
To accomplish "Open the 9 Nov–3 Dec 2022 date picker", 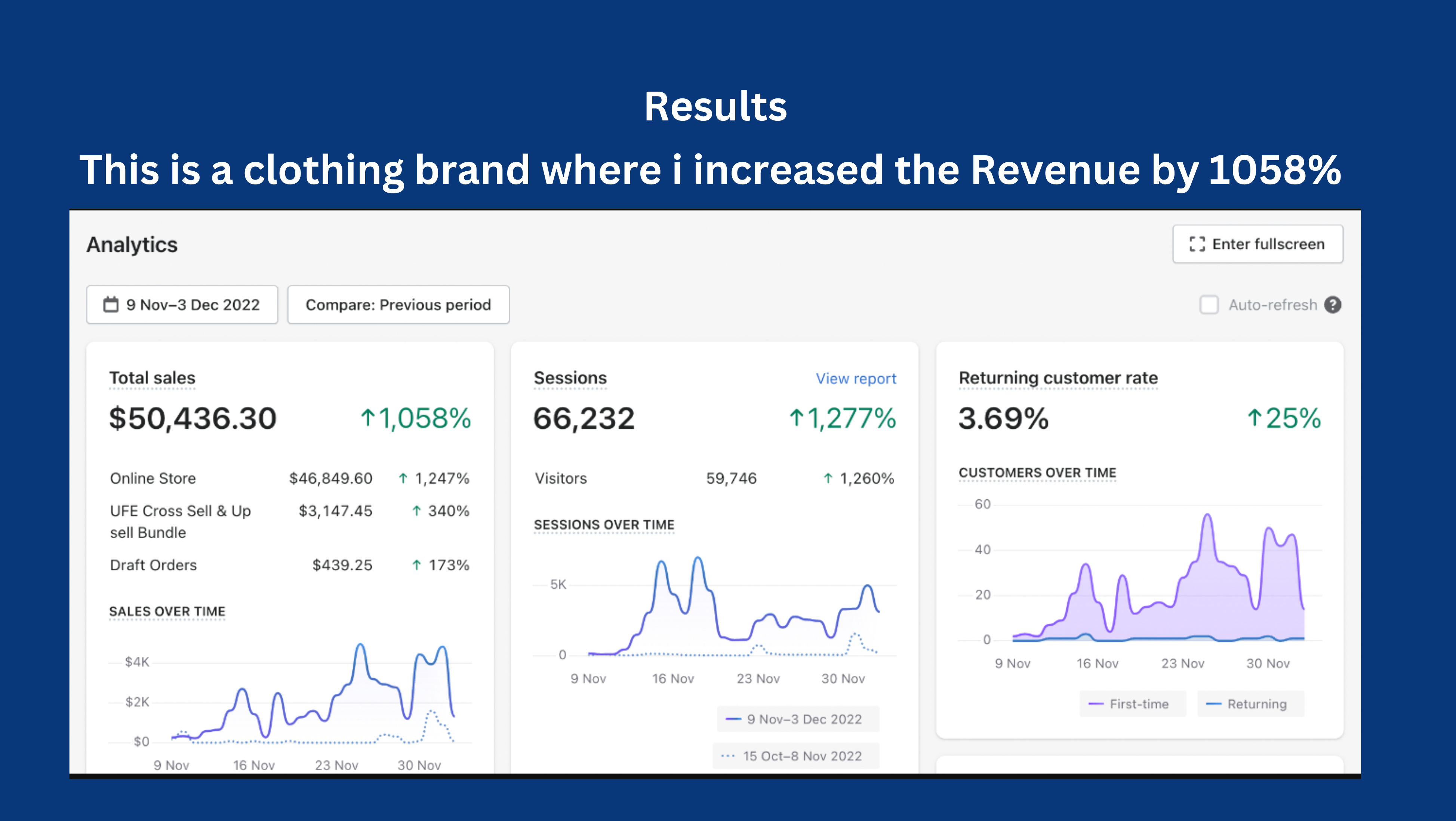I will (x=182, y=305).
